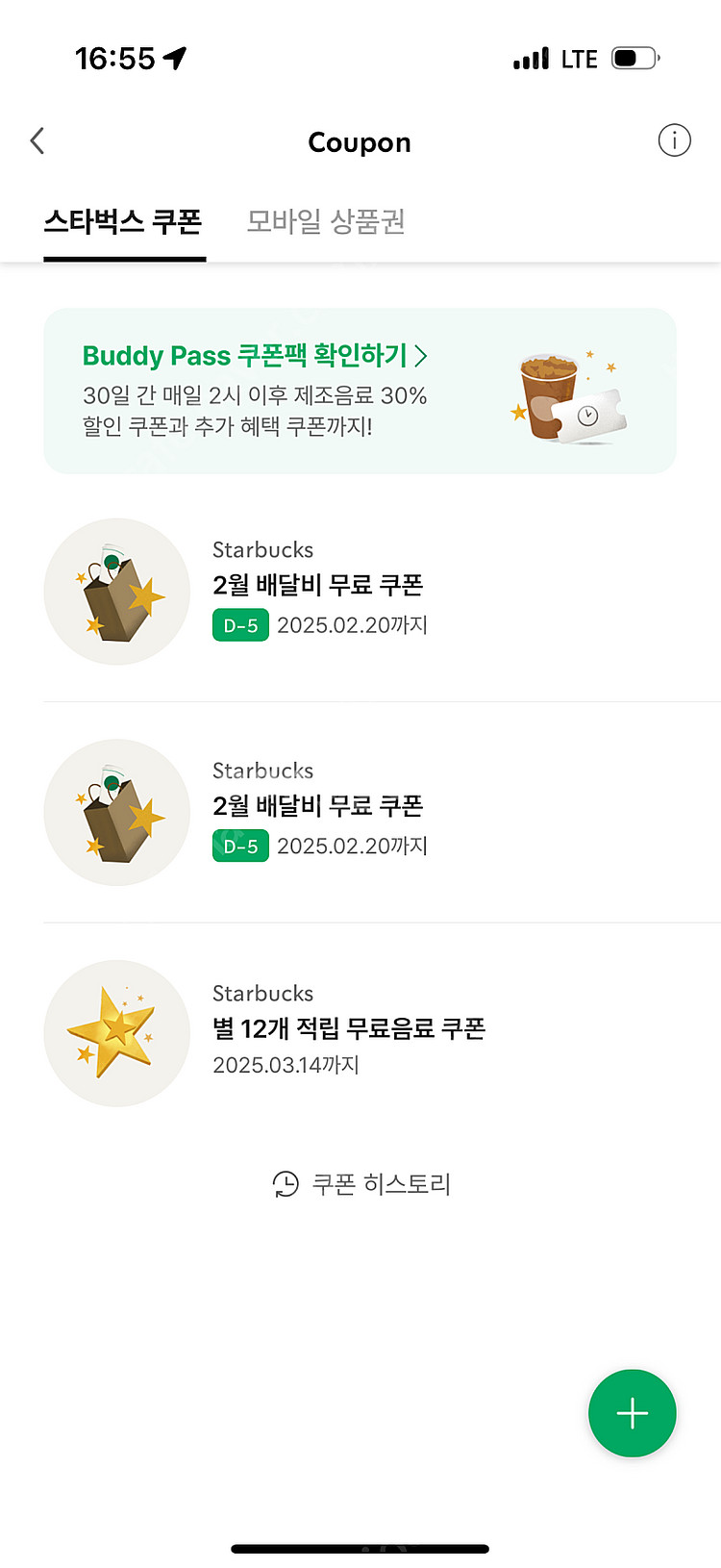Viewport: 721px width, 1568px height.
Task: Tap the first coupon's D-5 badge
Action: (240, 625)
